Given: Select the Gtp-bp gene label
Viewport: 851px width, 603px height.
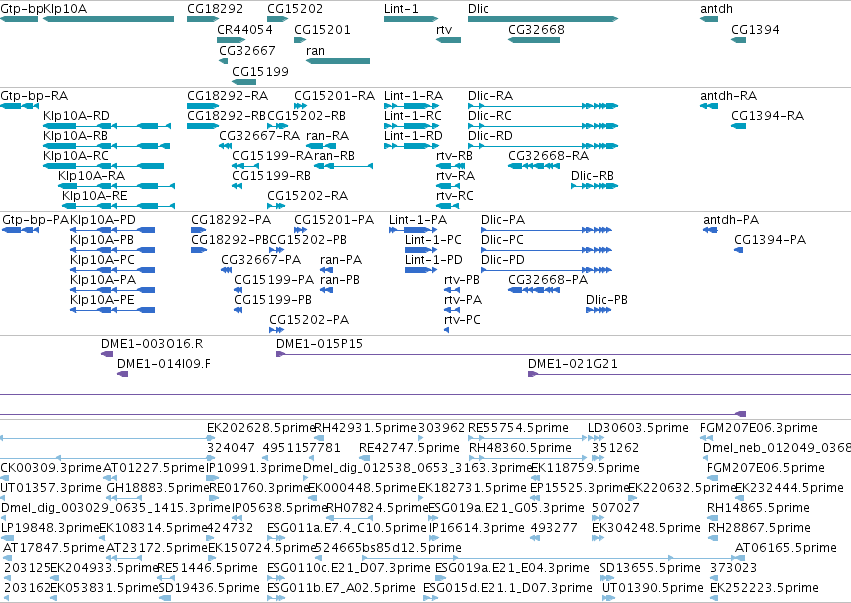Looking at the screenshot, I should (x=21, y=9).
